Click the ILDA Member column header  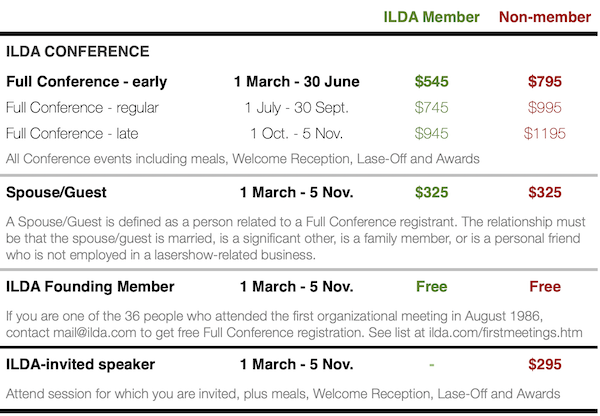pyautogui.click(x=432, y=17)
